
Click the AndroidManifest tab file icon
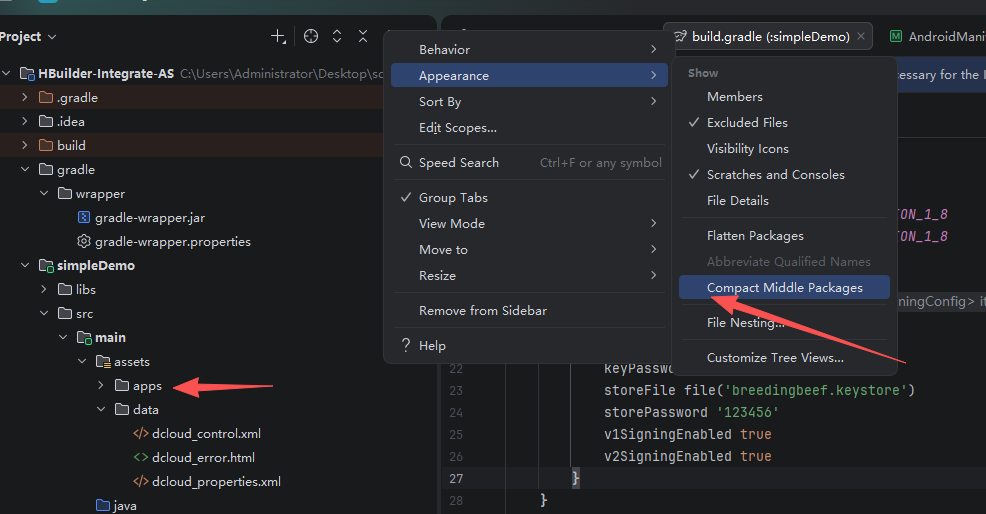point(896,36)
